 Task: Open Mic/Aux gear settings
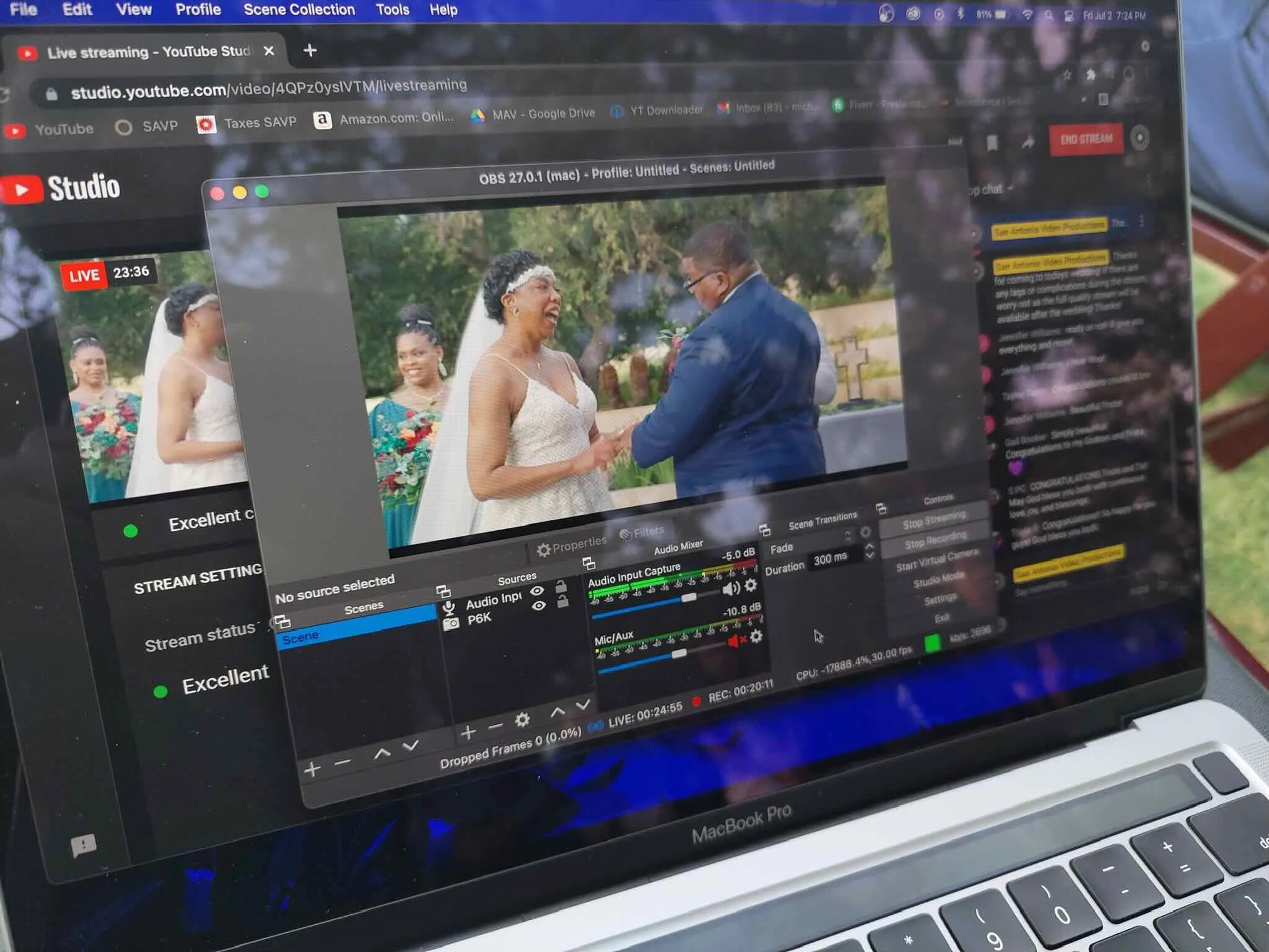click(756, 636)
